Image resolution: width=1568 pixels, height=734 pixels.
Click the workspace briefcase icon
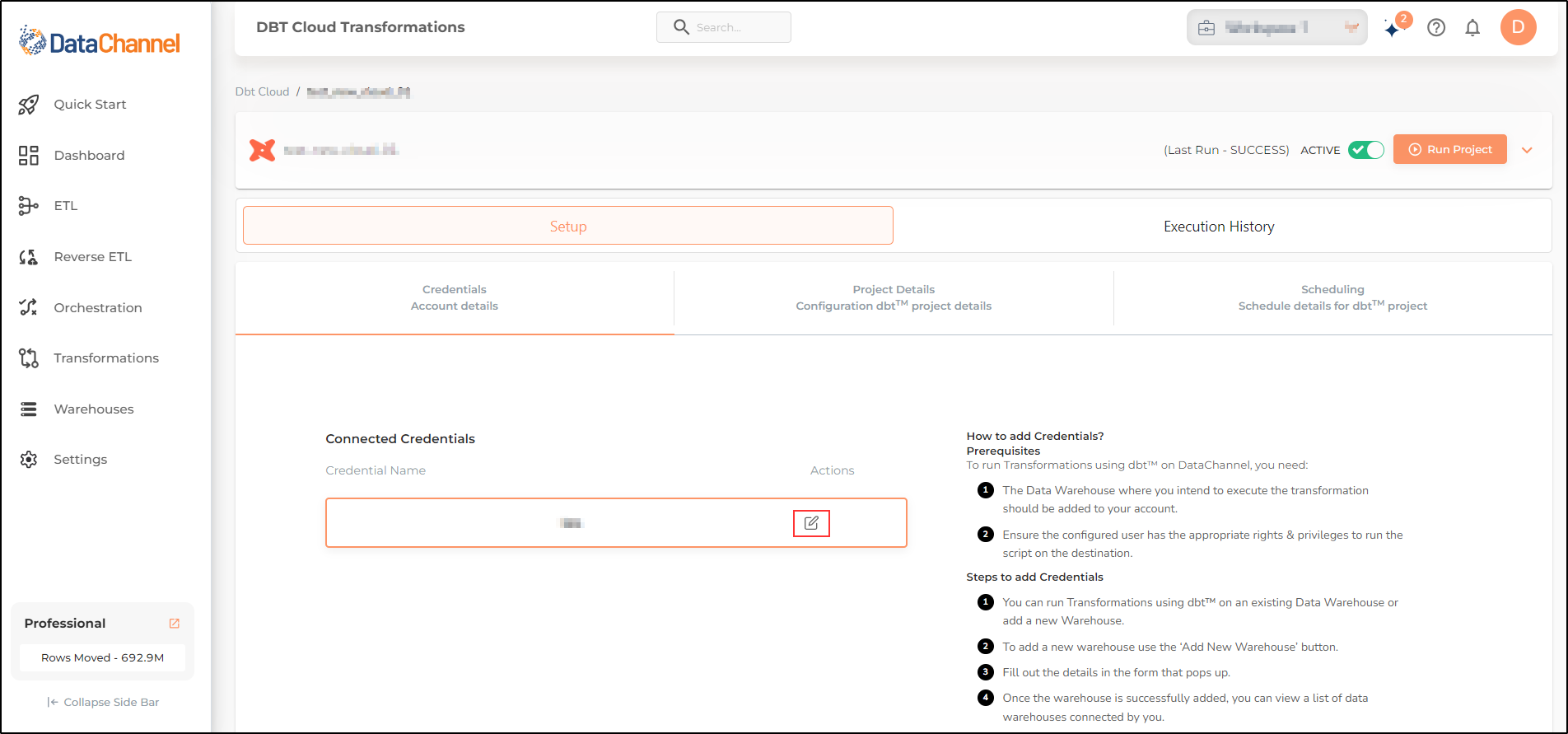click(1206, 28)
